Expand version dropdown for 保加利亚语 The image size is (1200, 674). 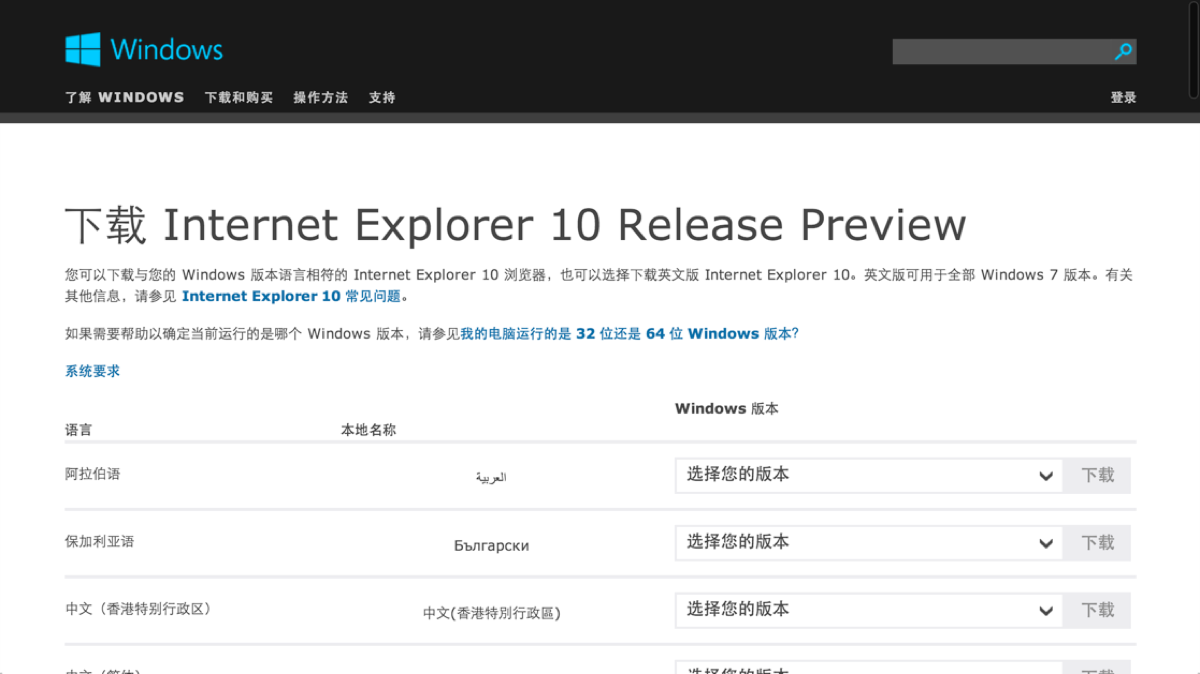pos(869,542)
